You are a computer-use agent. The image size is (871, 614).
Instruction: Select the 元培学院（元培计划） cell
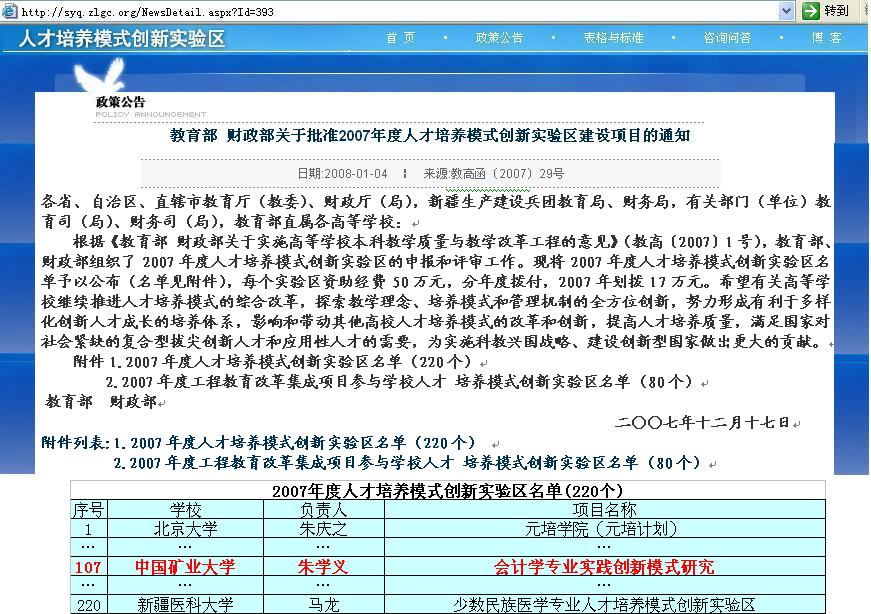604,528
